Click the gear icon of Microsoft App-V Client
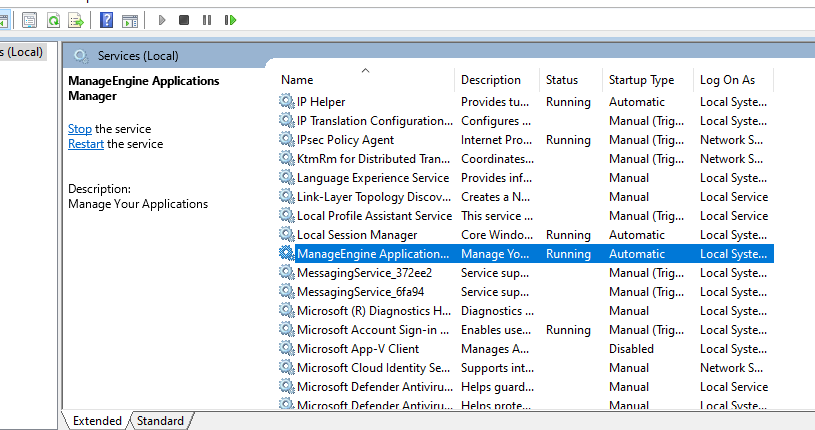This screenshot has width=815, height=430. pyautogui.click(x=286, y=348)
